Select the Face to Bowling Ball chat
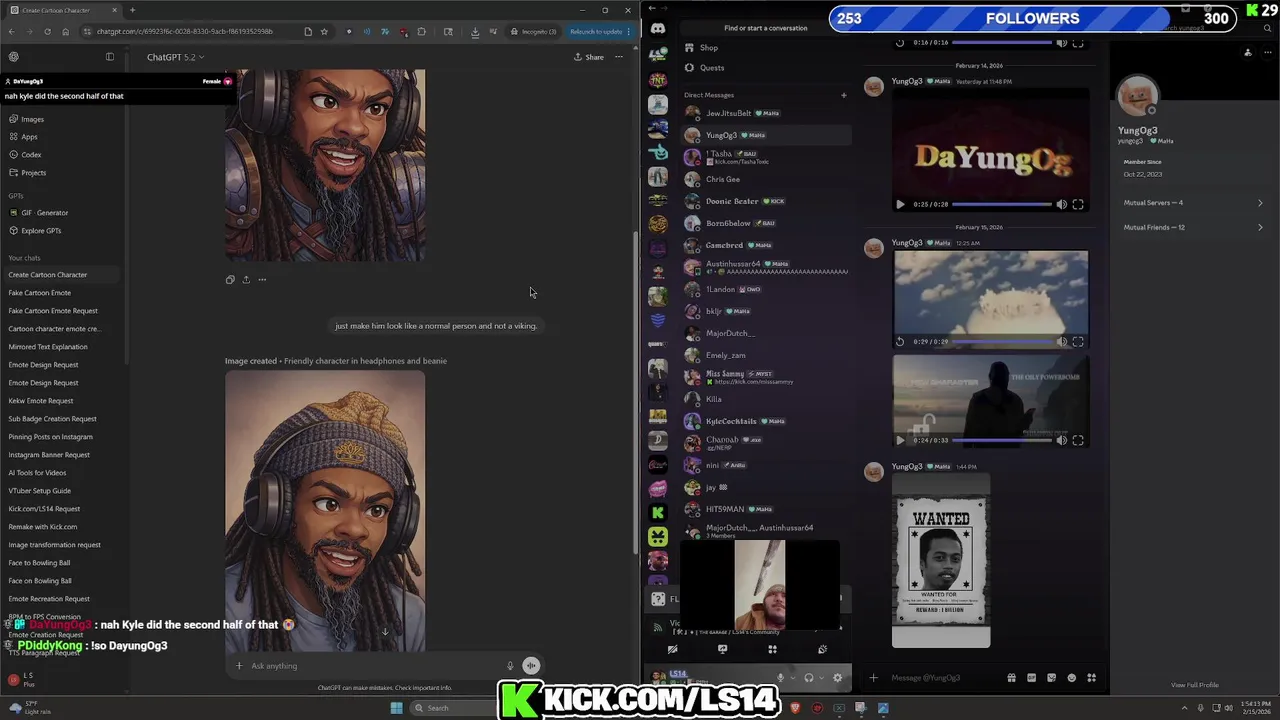Screen dimensions: 1280x720 pyautogui.click(x=64, y=563)
